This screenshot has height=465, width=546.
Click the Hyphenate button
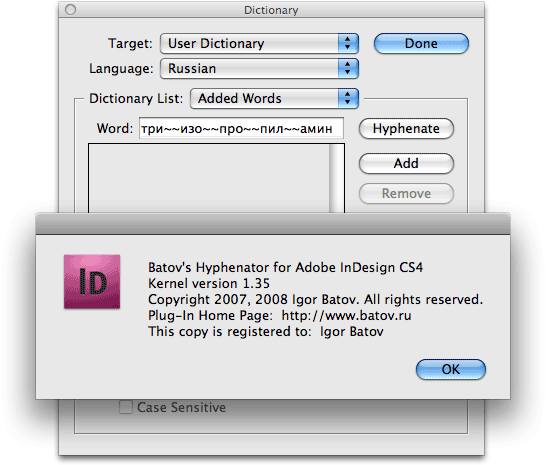click(x=406, y=129)
